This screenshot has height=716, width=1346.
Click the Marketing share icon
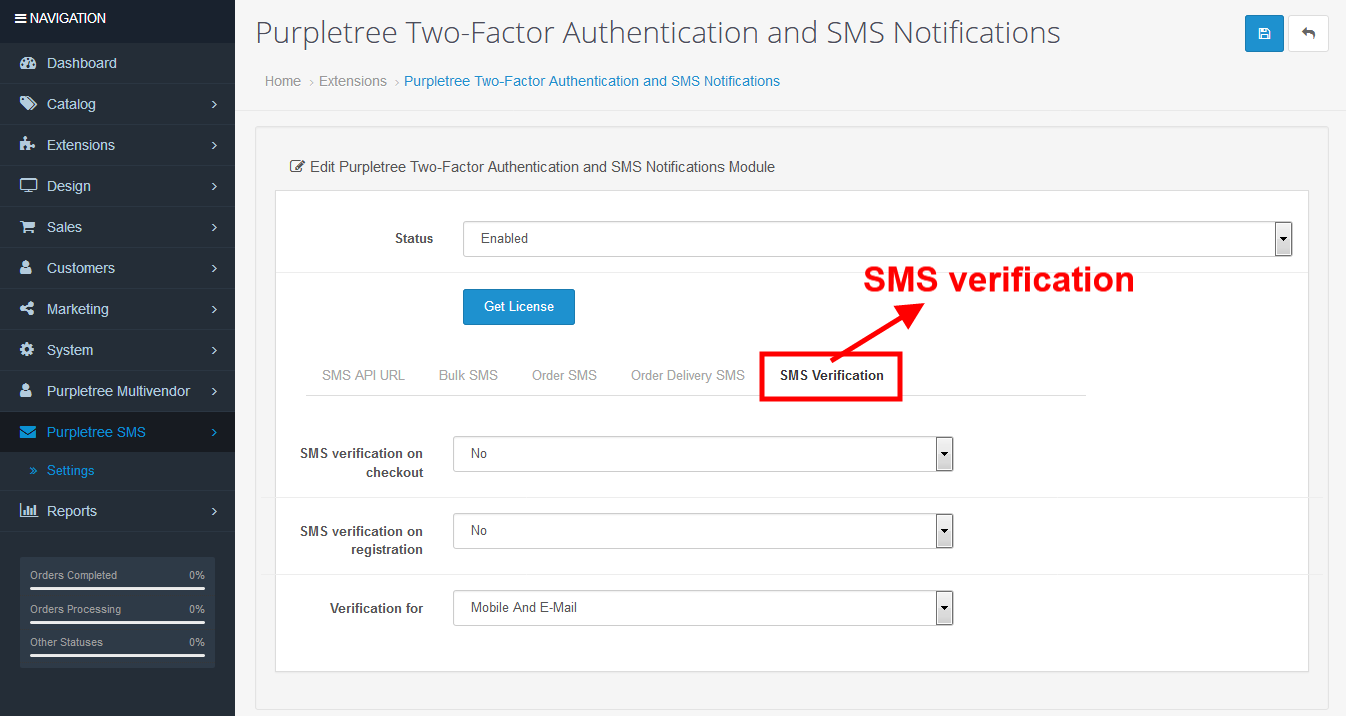(x=28, y=309)
